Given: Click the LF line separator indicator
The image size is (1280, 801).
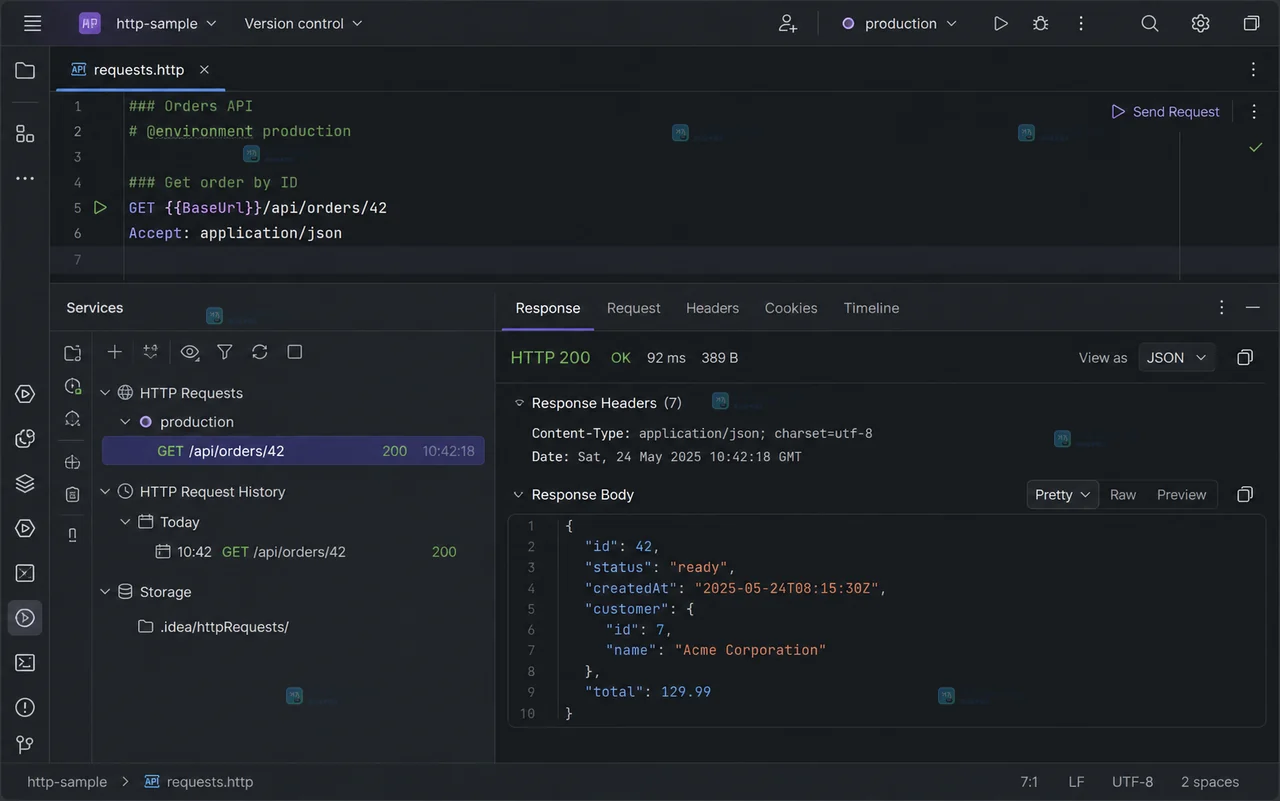Looking at the screenshot, I should pyautogui.click(x=1076, y=782).
